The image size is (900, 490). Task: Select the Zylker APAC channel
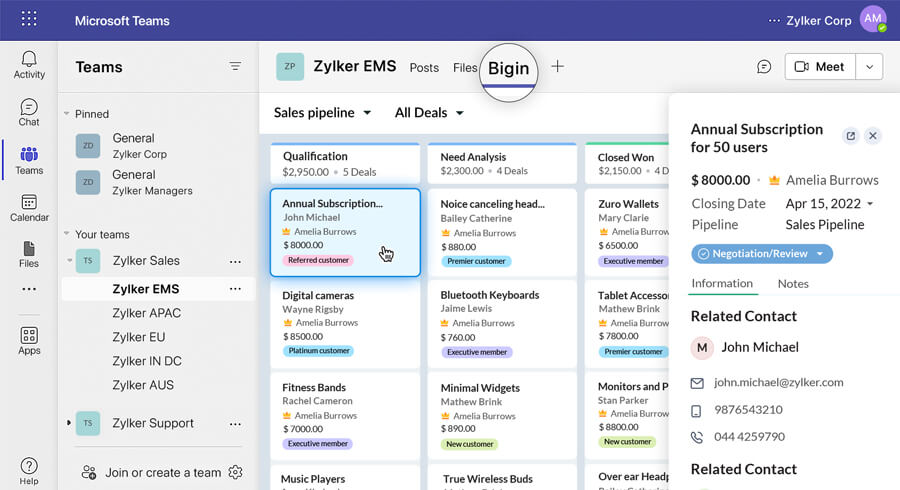pos(146,313)
